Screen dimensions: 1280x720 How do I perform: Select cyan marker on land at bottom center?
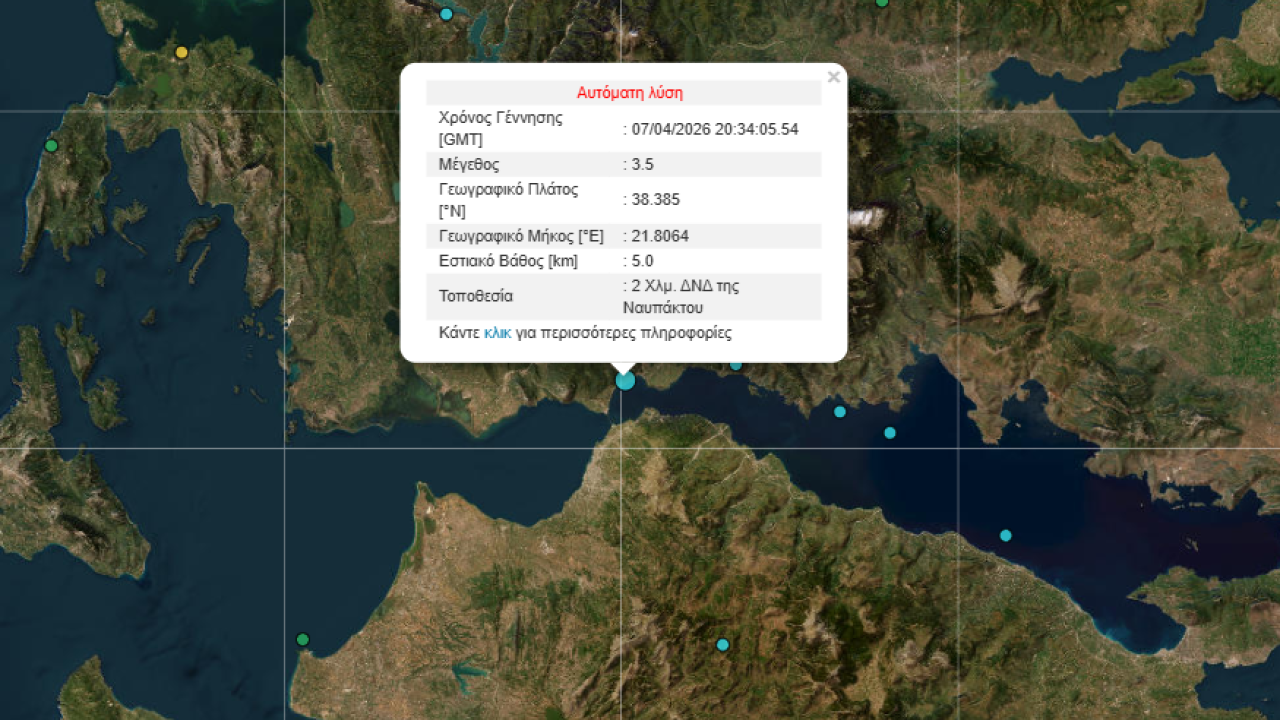pyautogui.click(x=722, y=645)
